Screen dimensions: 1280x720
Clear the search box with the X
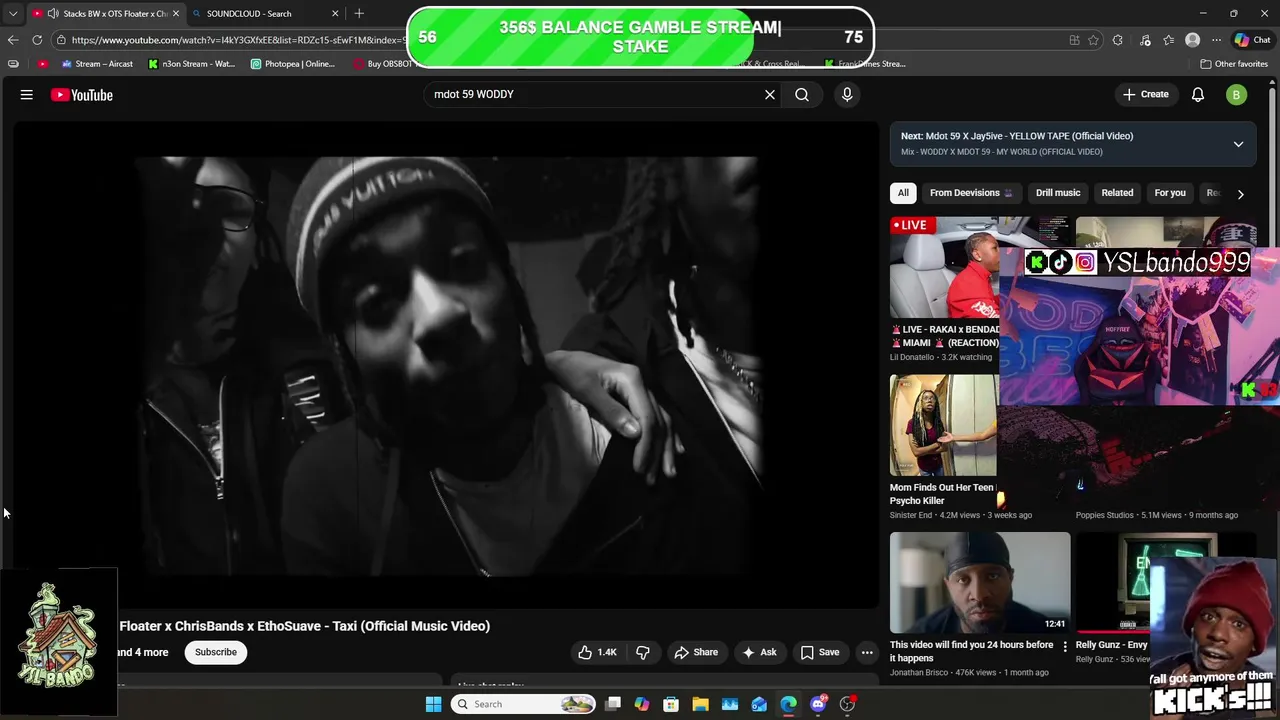(x=770, y=95)
